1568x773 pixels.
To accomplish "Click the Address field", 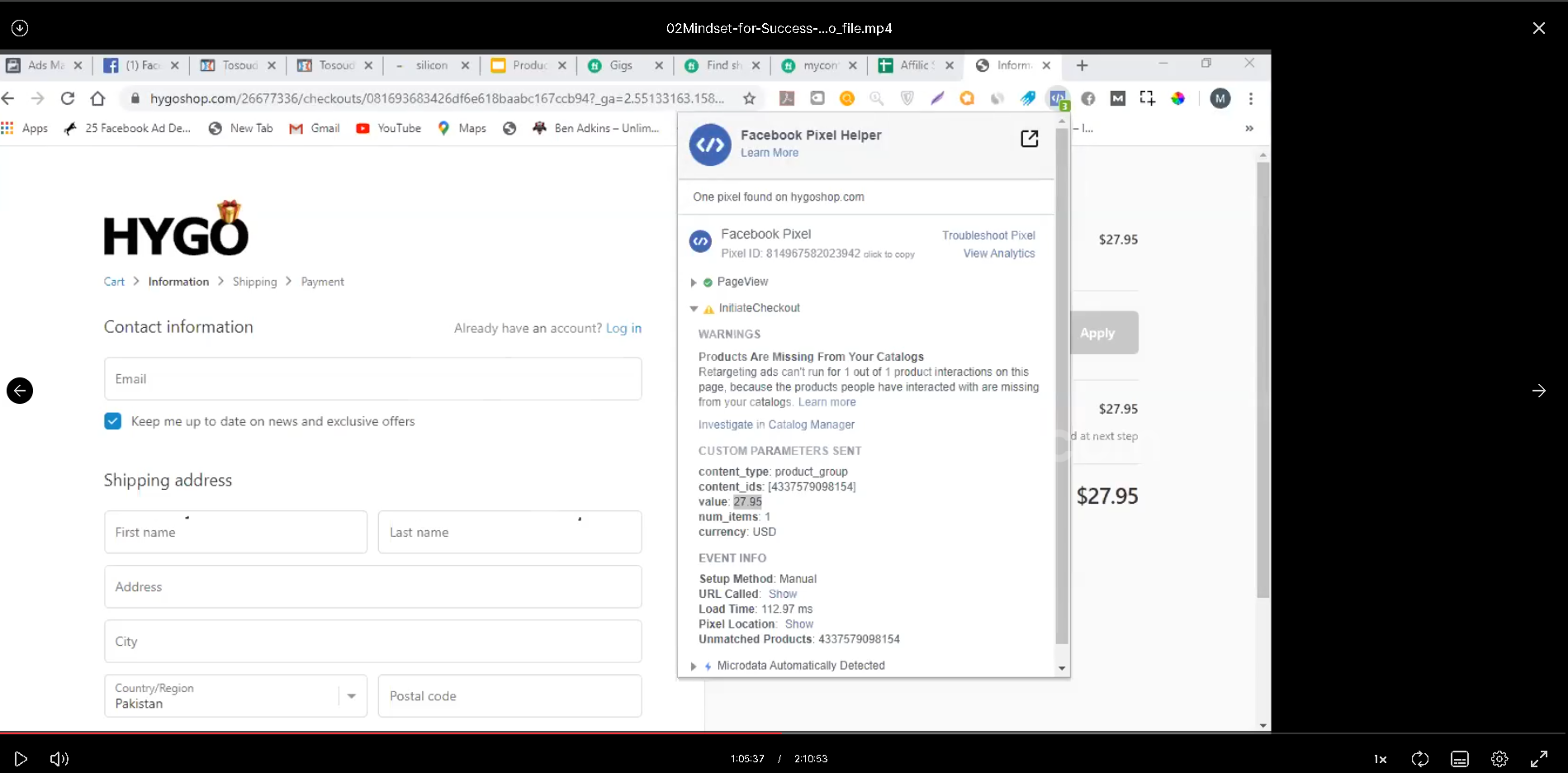I will (372, 586).
